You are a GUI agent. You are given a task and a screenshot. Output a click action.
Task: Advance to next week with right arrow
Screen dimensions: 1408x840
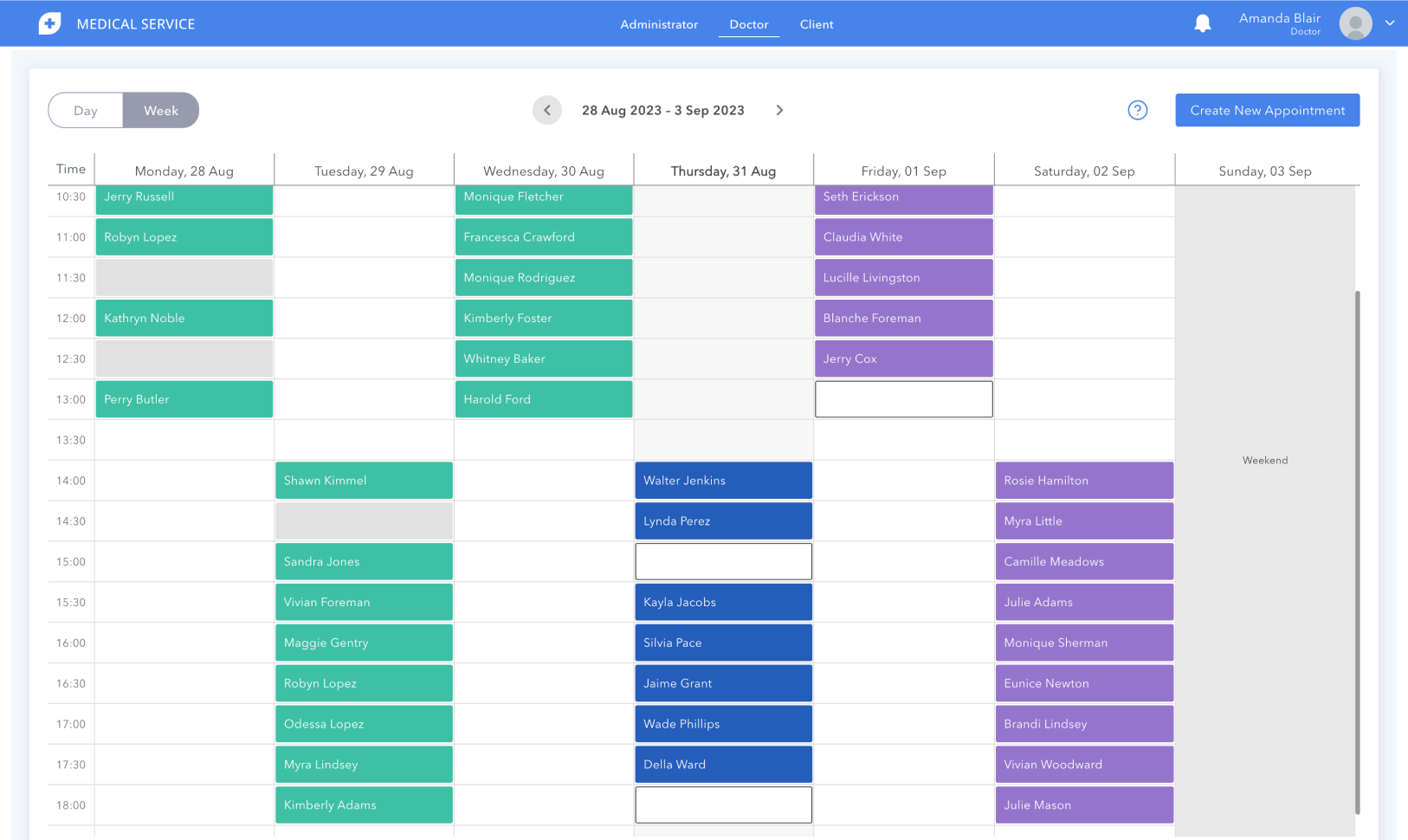(x=779, y=110)
